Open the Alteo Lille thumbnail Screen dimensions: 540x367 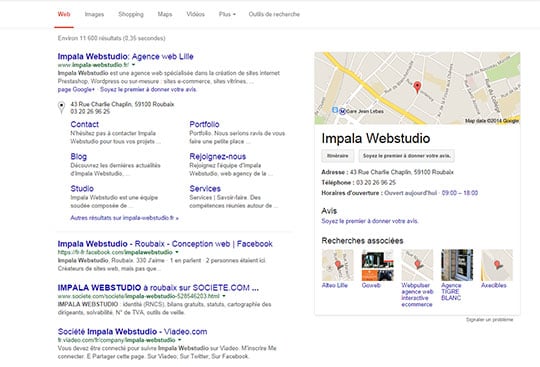(337, 265)
